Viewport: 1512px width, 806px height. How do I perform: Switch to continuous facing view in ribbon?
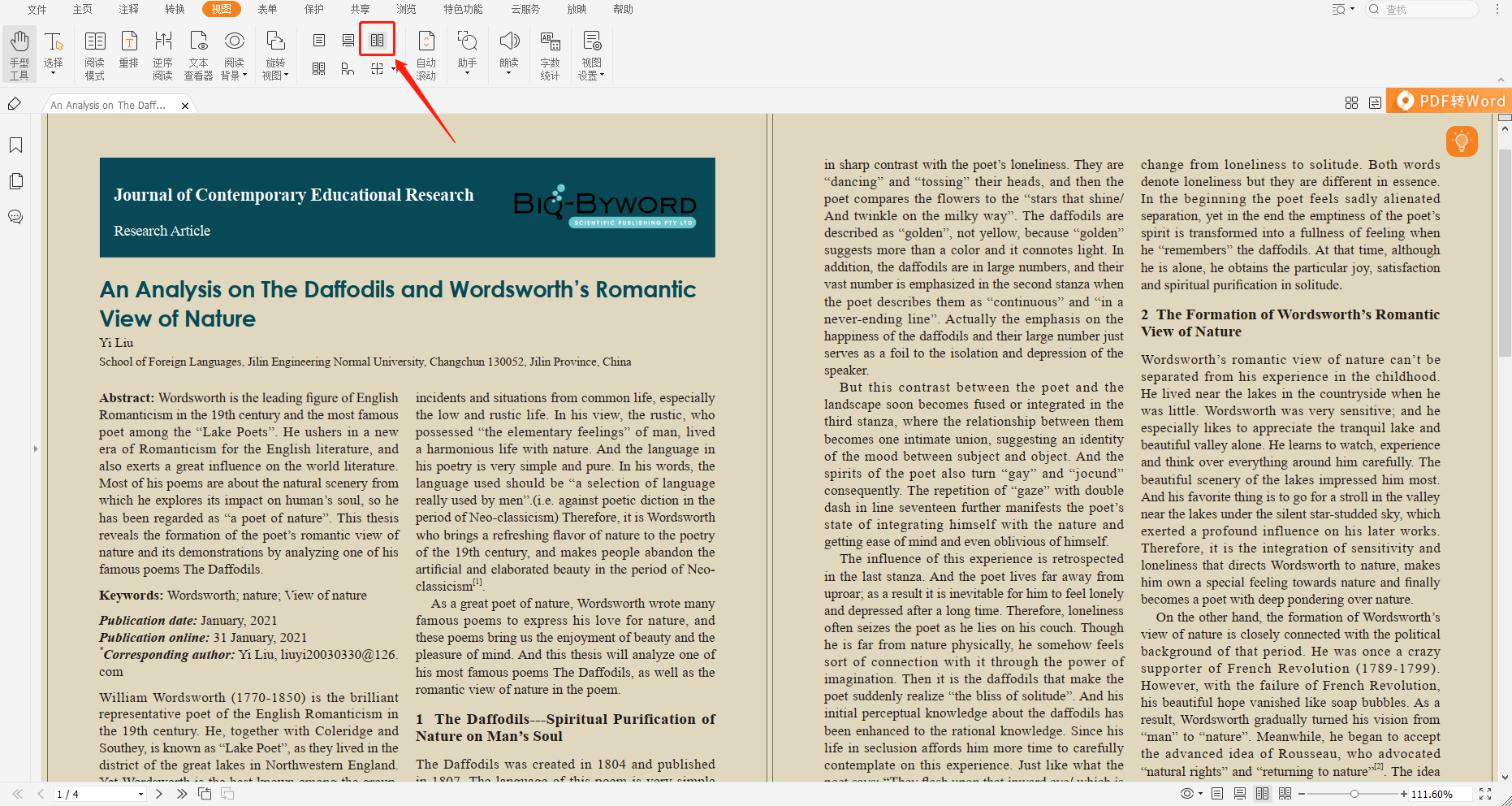click(x=319, y=69)
